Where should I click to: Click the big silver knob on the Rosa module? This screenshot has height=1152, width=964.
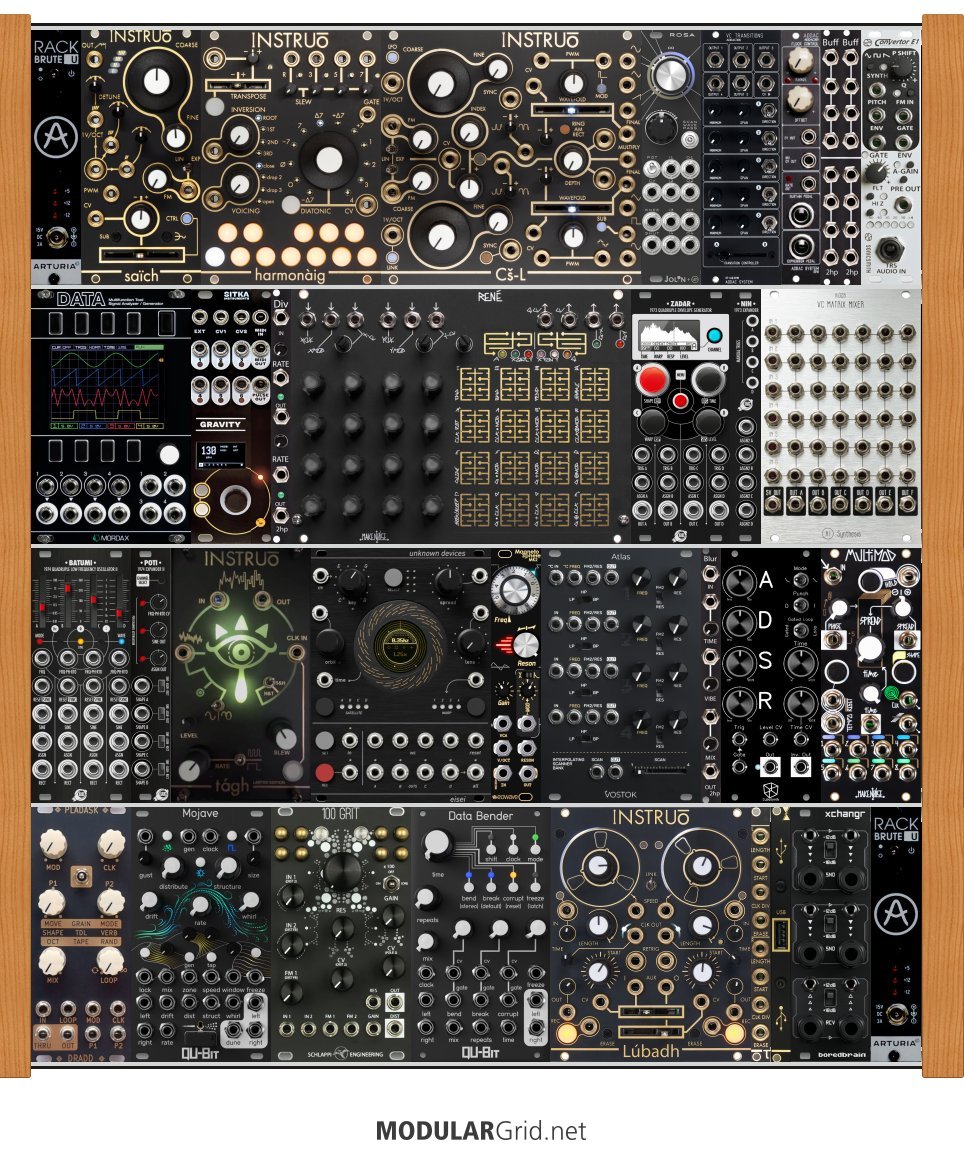pos(669,74)
